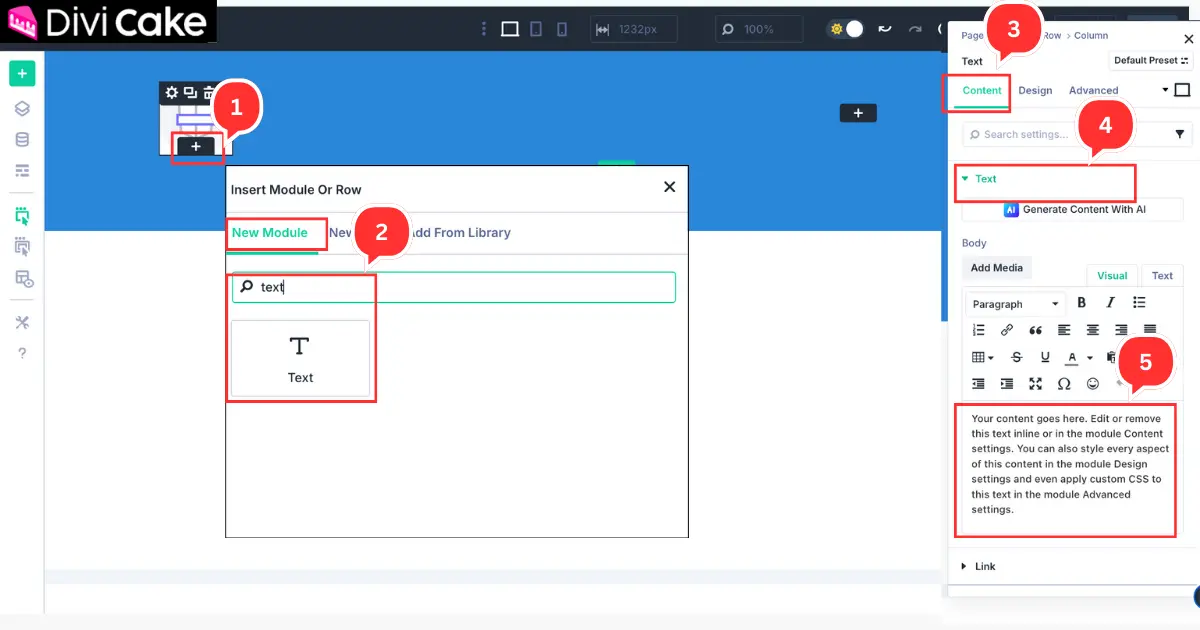This screenshot has height=630, width=1200.
Task: Click the Add Media button
Action: [996, 267]
